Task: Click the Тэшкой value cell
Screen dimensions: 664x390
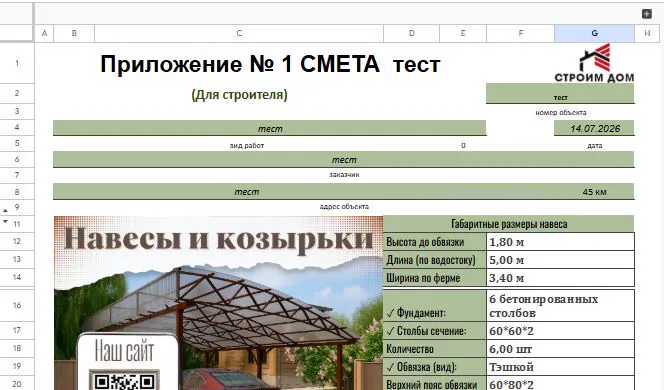Action: [x=560, y=367]
